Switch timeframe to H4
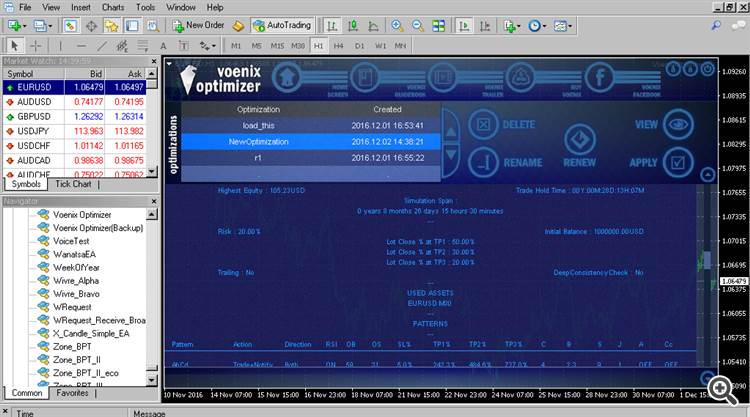The image size is (750, 417). pyautogui.click(x=339, y=46)
